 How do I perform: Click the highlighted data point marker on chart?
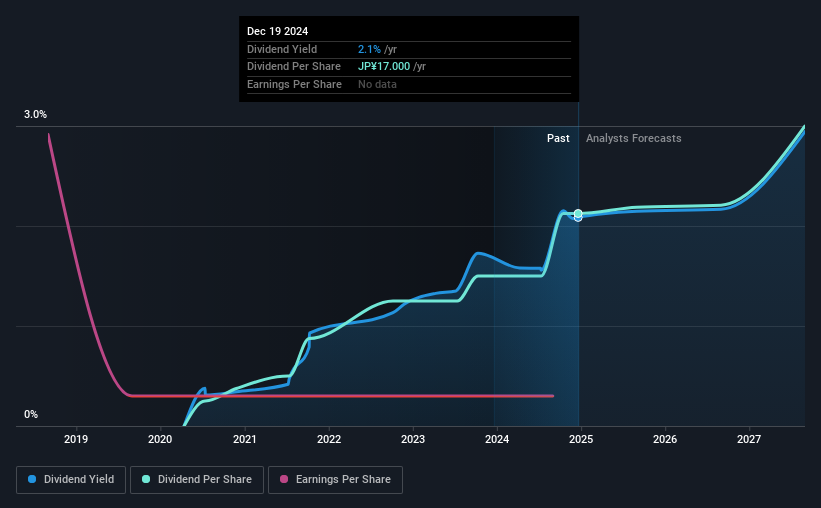578,215
